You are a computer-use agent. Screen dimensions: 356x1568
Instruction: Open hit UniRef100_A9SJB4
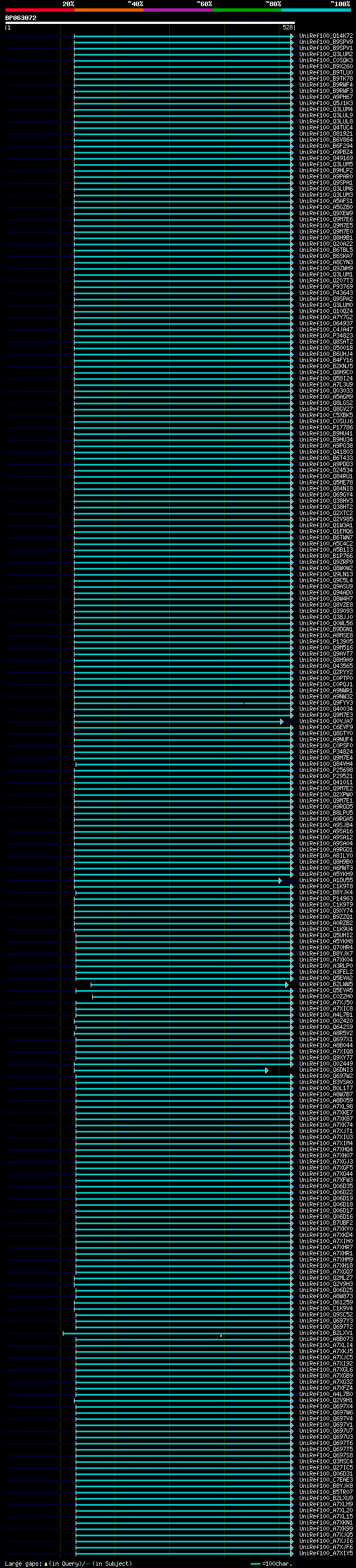[326, 825]
